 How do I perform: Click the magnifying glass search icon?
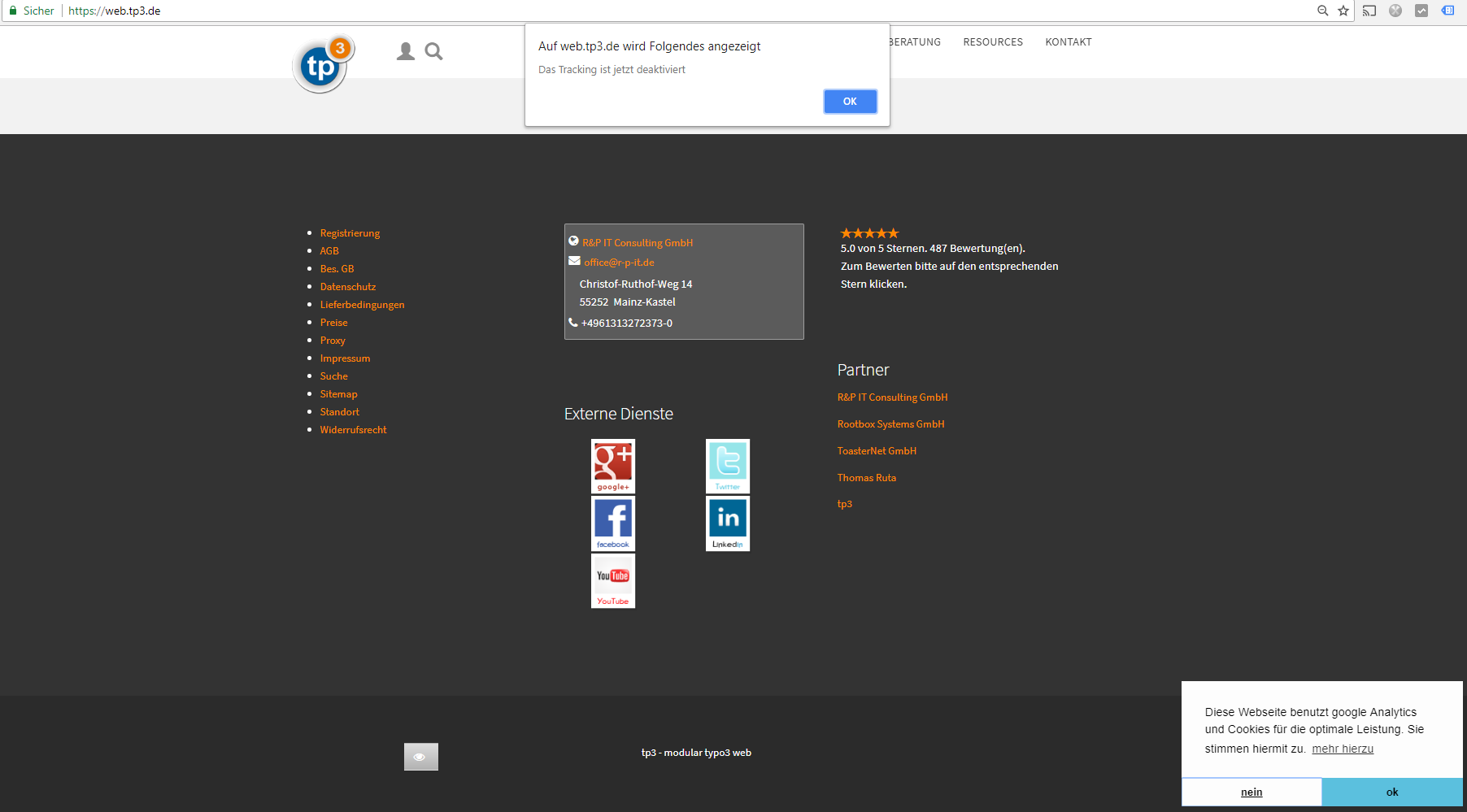(434, 52)
